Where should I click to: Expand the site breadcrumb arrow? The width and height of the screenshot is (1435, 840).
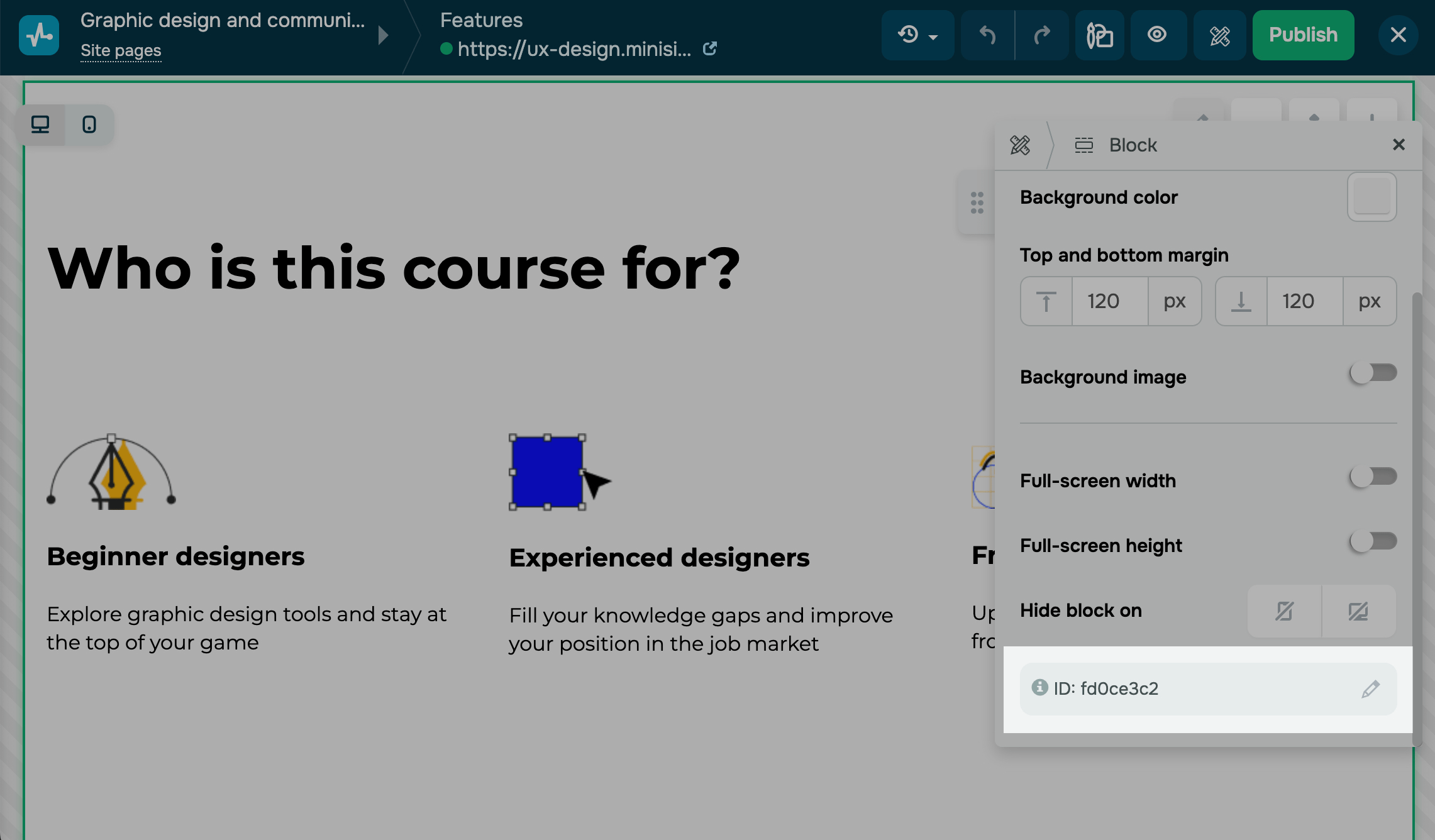tap(383, 35)
